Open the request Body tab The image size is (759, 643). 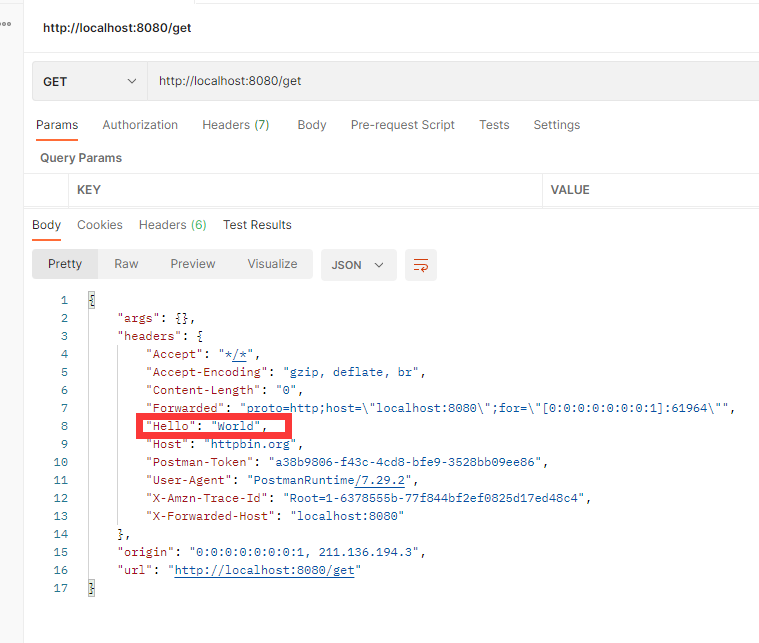(x=312, y=125)
